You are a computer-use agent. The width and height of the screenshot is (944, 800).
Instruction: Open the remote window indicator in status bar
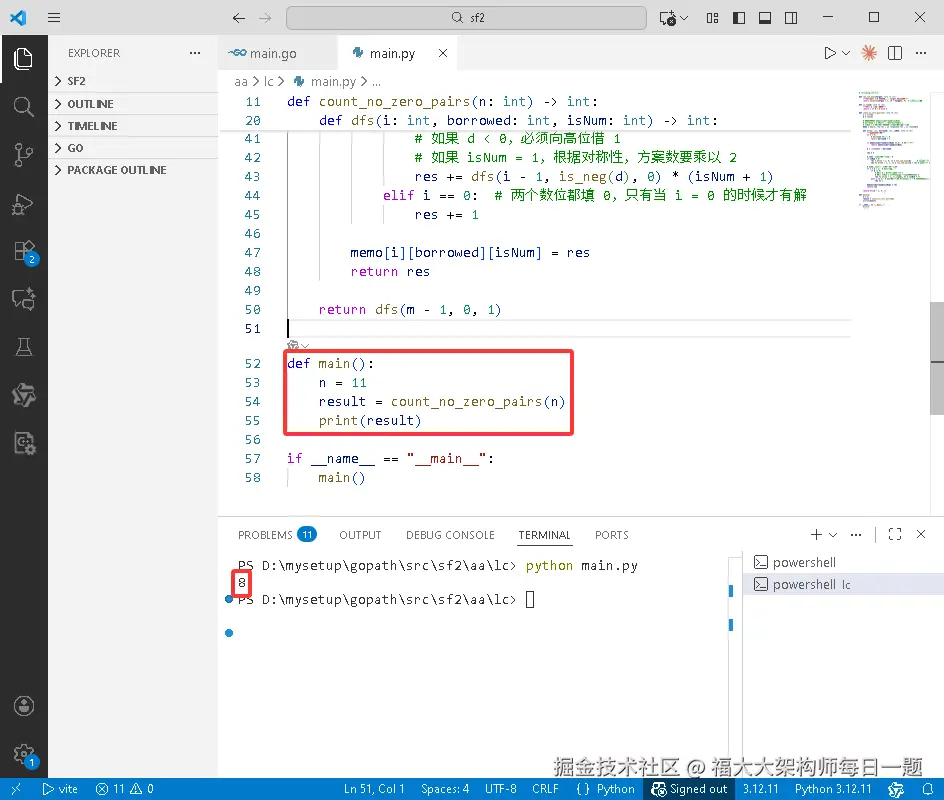16,789
